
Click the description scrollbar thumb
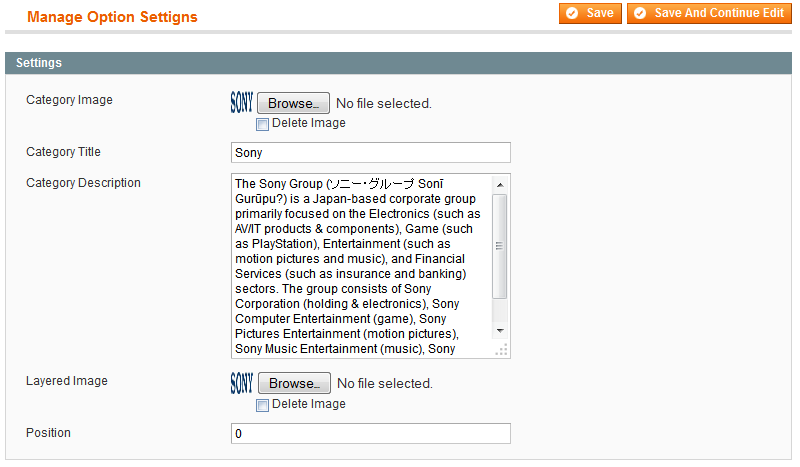(500, 246)
